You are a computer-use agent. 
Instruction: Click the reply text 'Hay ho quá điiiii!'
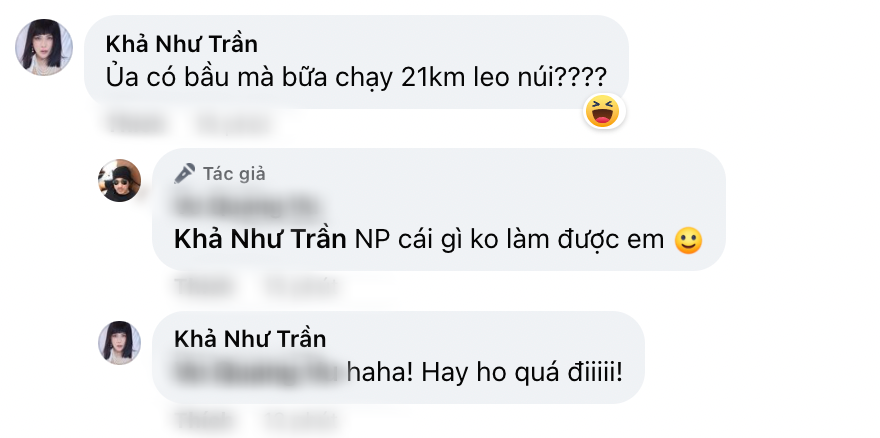(522, 373)
